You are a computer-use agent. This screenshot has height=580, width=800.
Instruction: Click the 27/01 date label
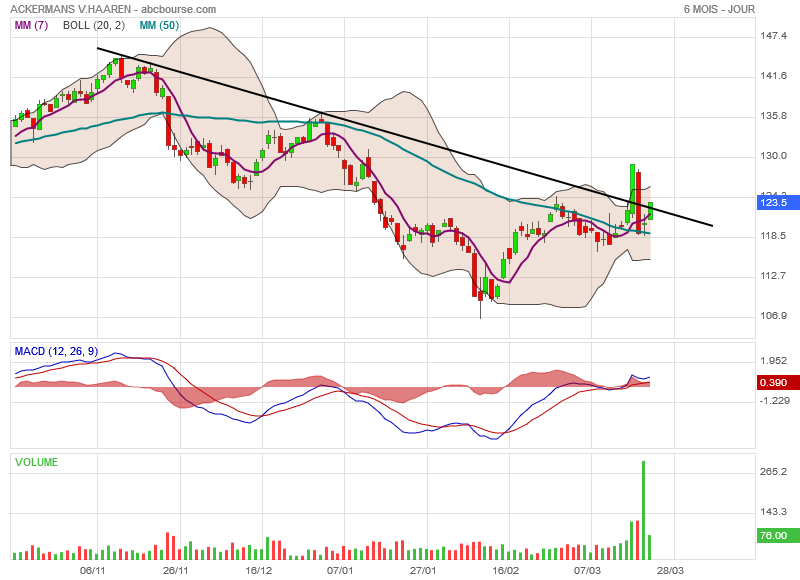pos(423,570)
